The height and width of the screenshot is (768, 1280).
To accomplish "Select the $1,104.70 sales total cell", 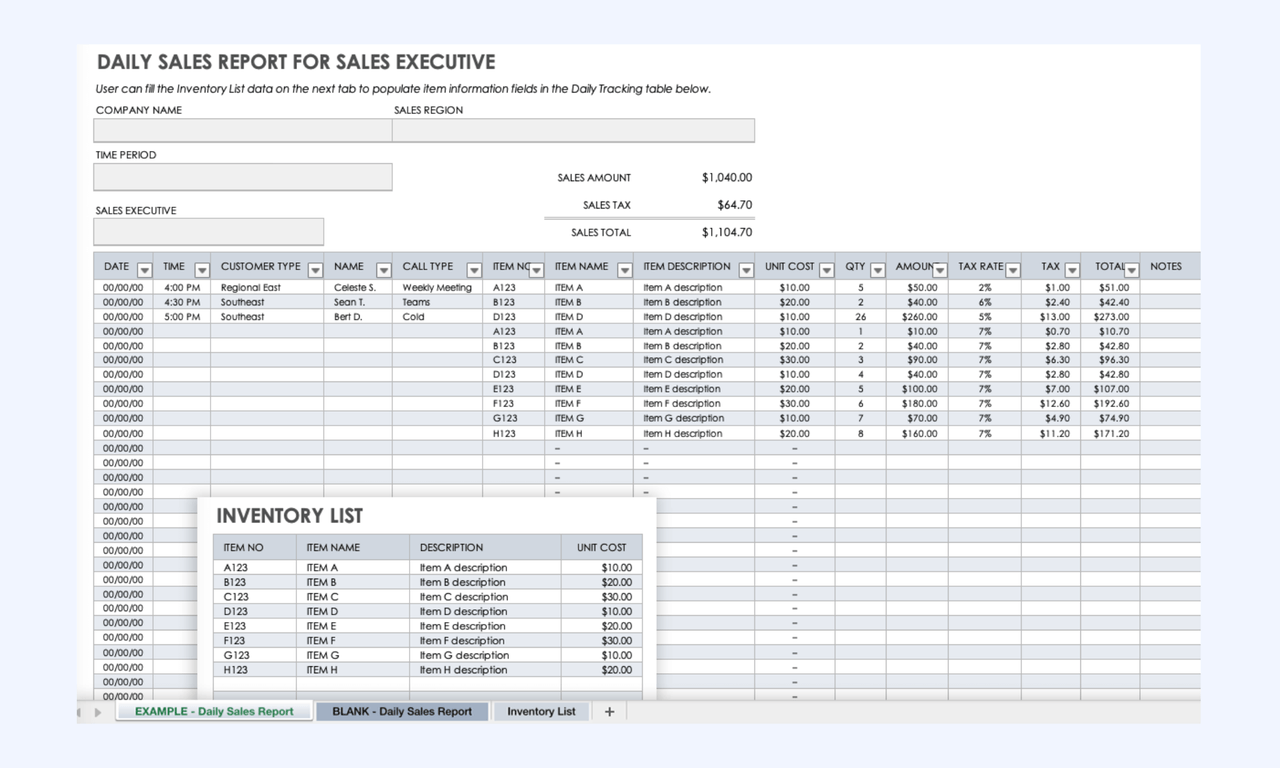I will (x=727, y=232).
